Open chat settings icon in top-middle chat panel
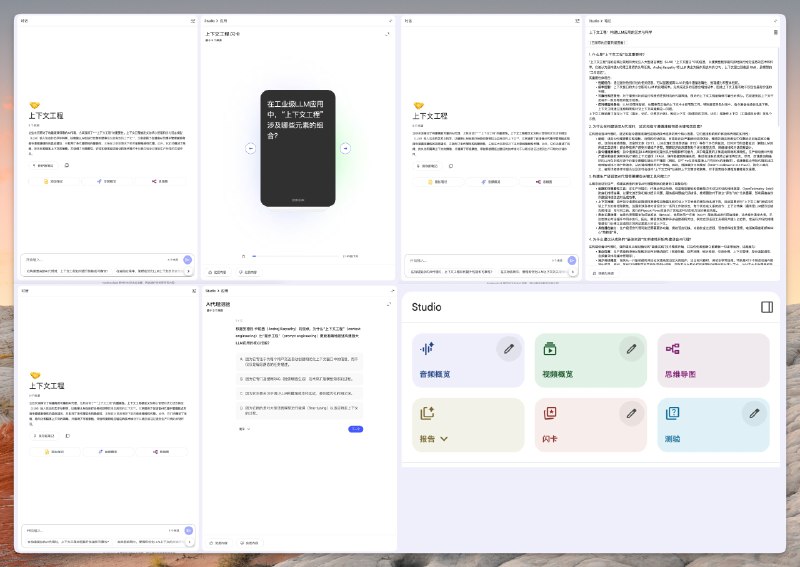This screenshot has height=567, width=800. point(577,21)
